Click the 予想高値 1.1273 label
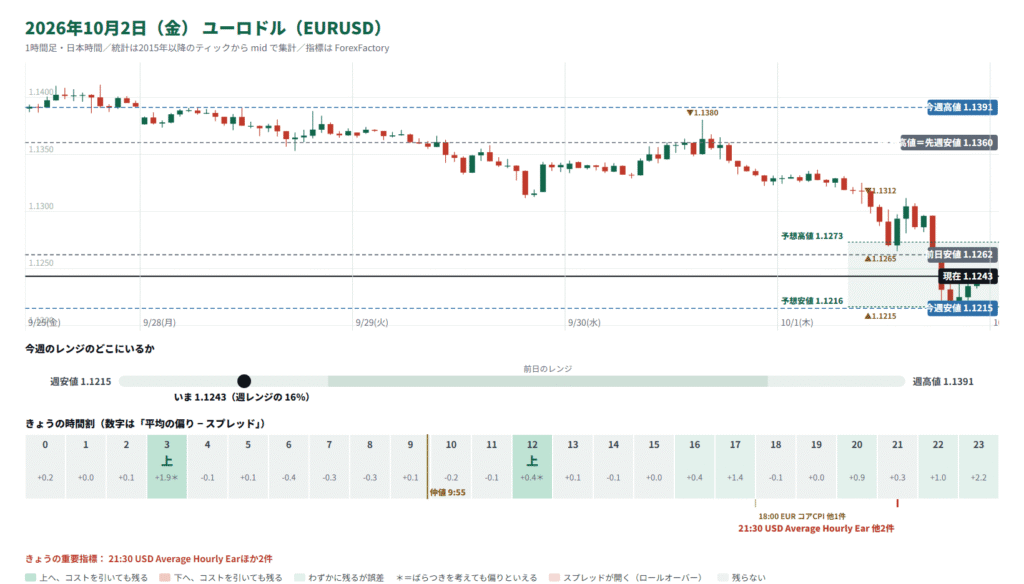The height and width of the screenshot is (584, 1024). 812,236
